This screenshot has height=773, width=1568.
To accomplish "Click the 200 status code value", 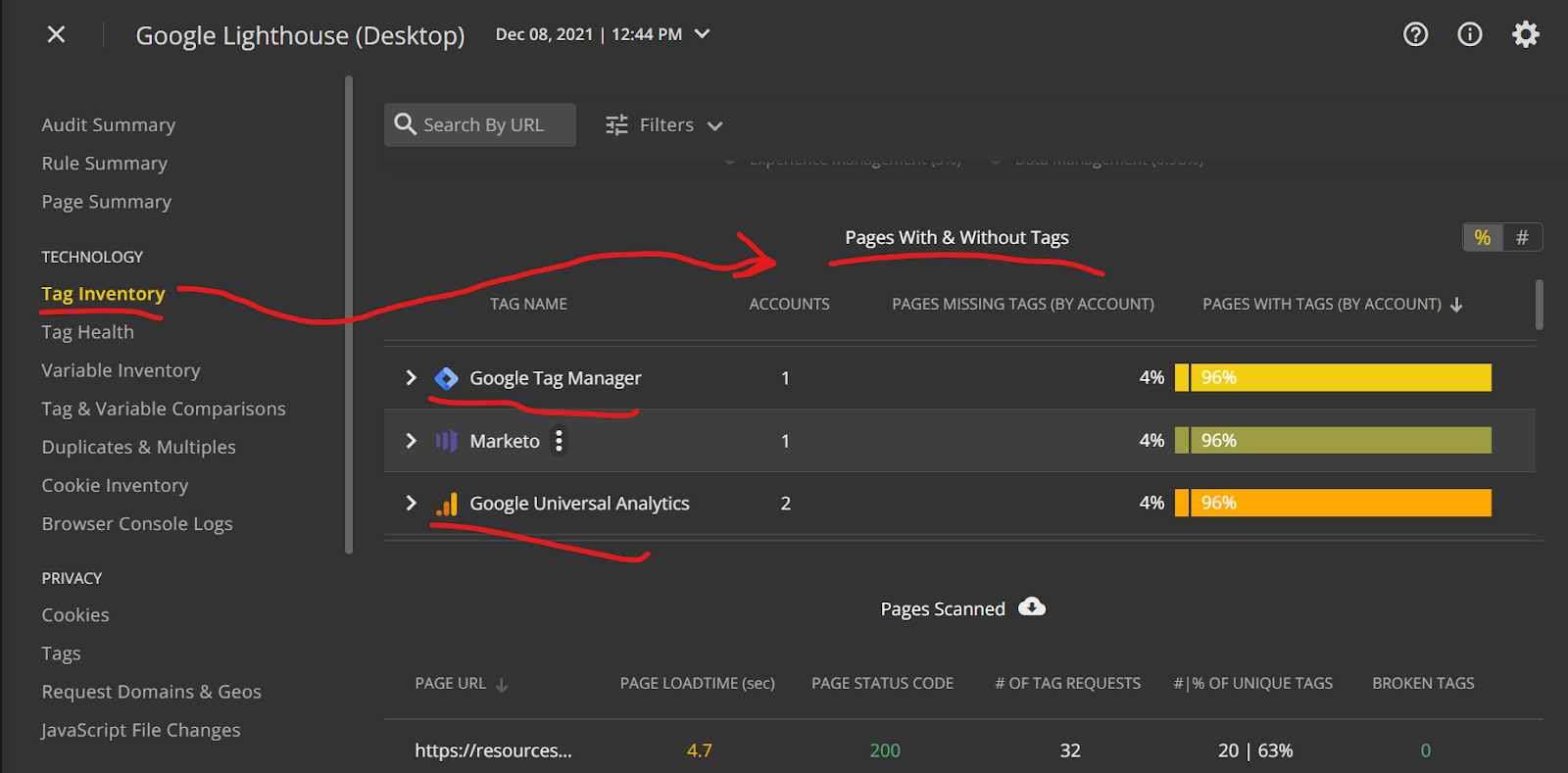I will pyautogui.click(x=885, y=750).
